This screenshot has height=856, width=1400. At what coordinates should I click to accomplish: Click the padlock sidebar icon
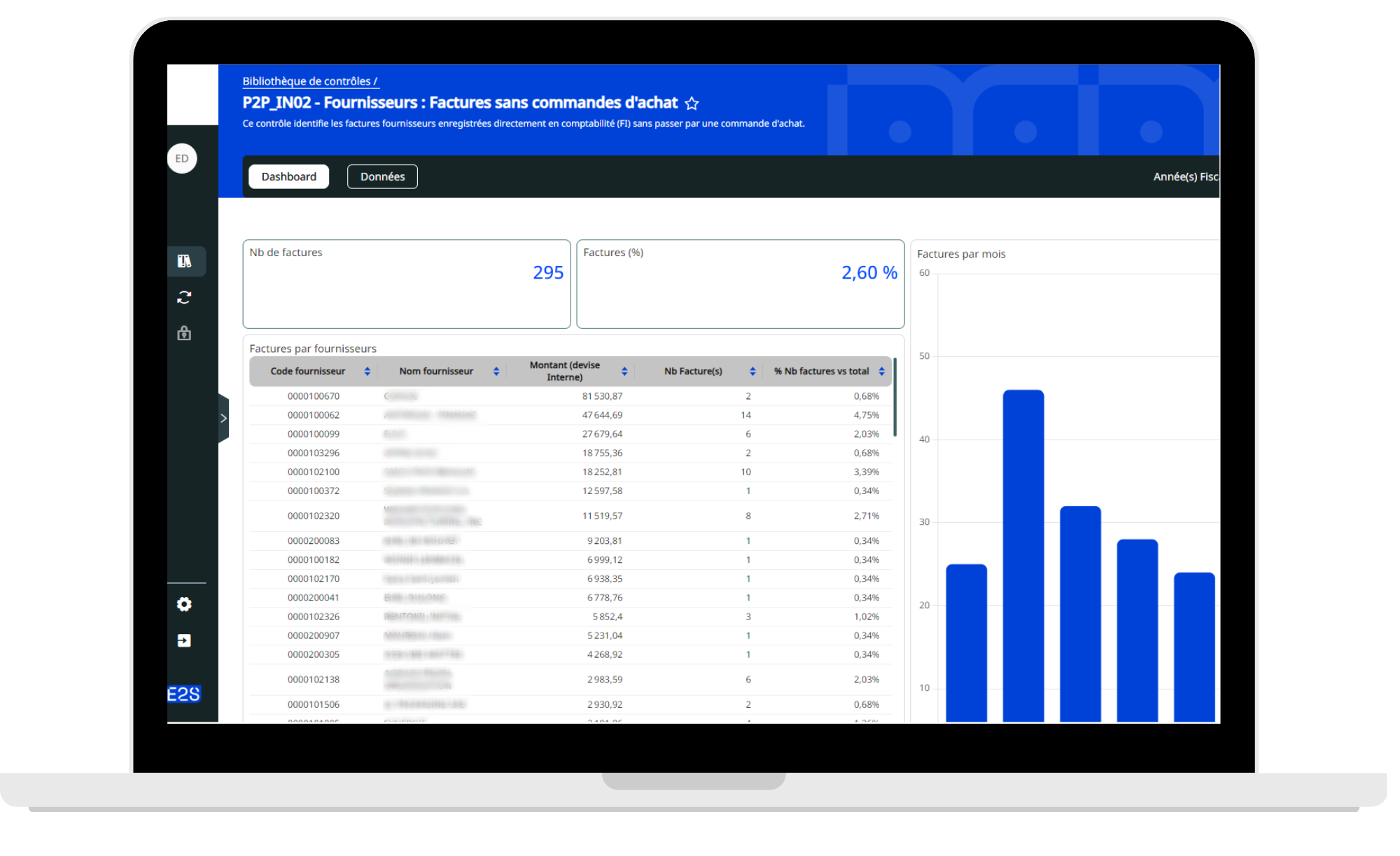pos(184,333)
